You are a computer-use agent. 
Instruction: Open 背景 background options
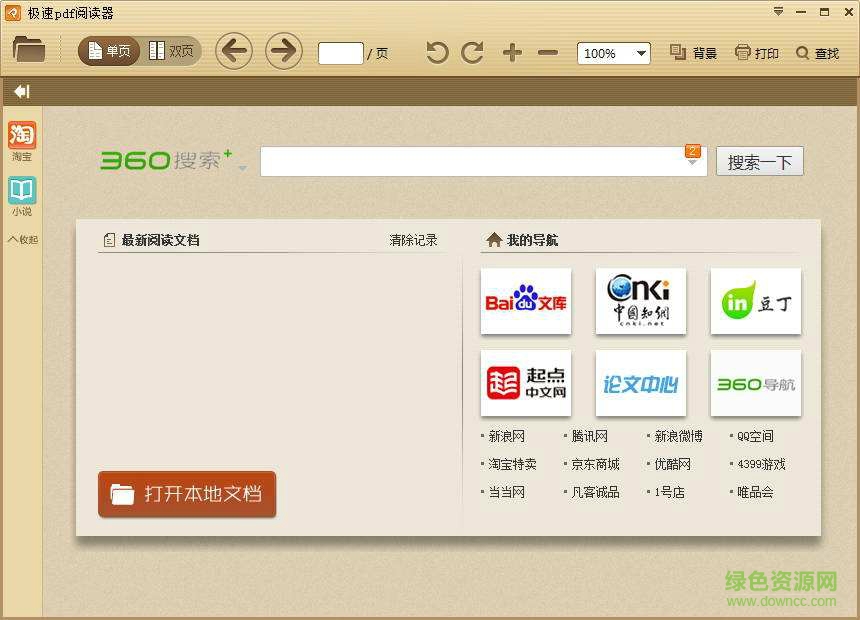[x=693, y=52]
